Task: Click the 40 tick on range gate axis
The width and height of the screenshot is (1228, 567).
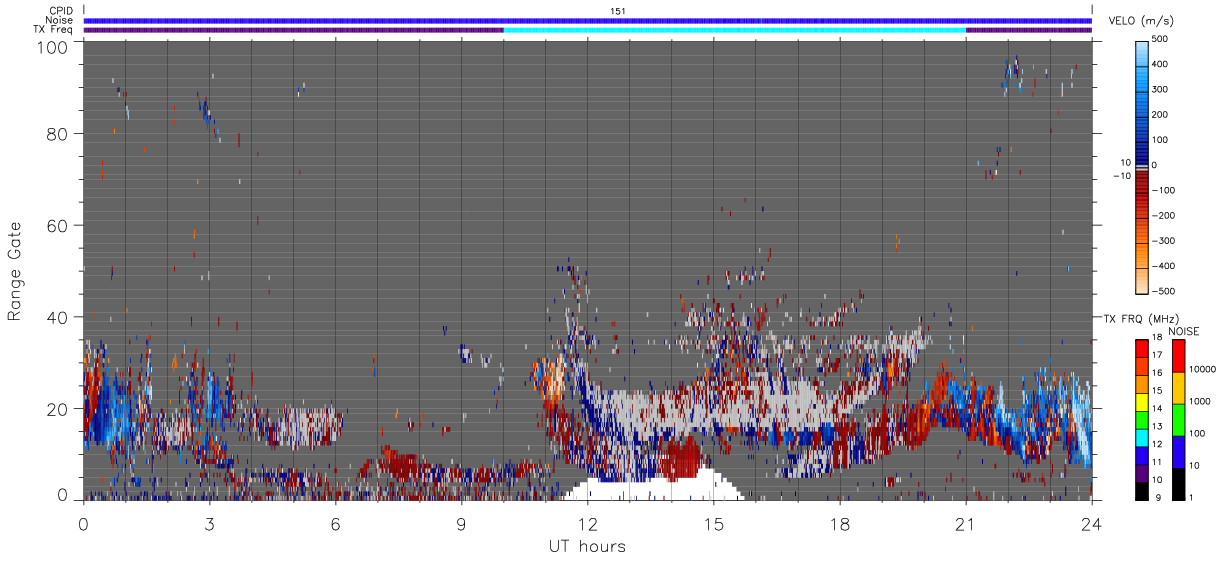Action: [56, 317]
